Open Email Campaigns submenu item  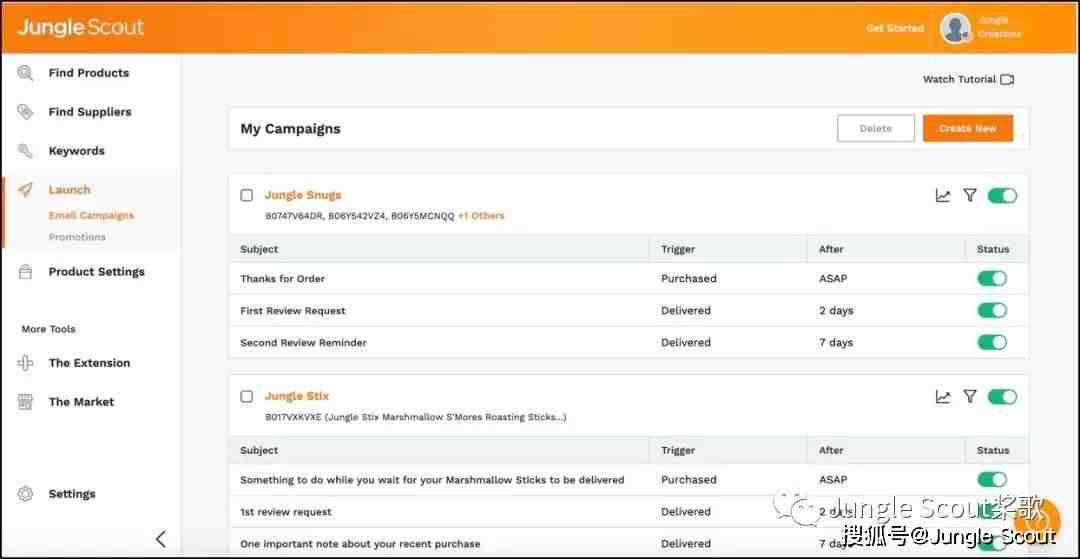91,215
